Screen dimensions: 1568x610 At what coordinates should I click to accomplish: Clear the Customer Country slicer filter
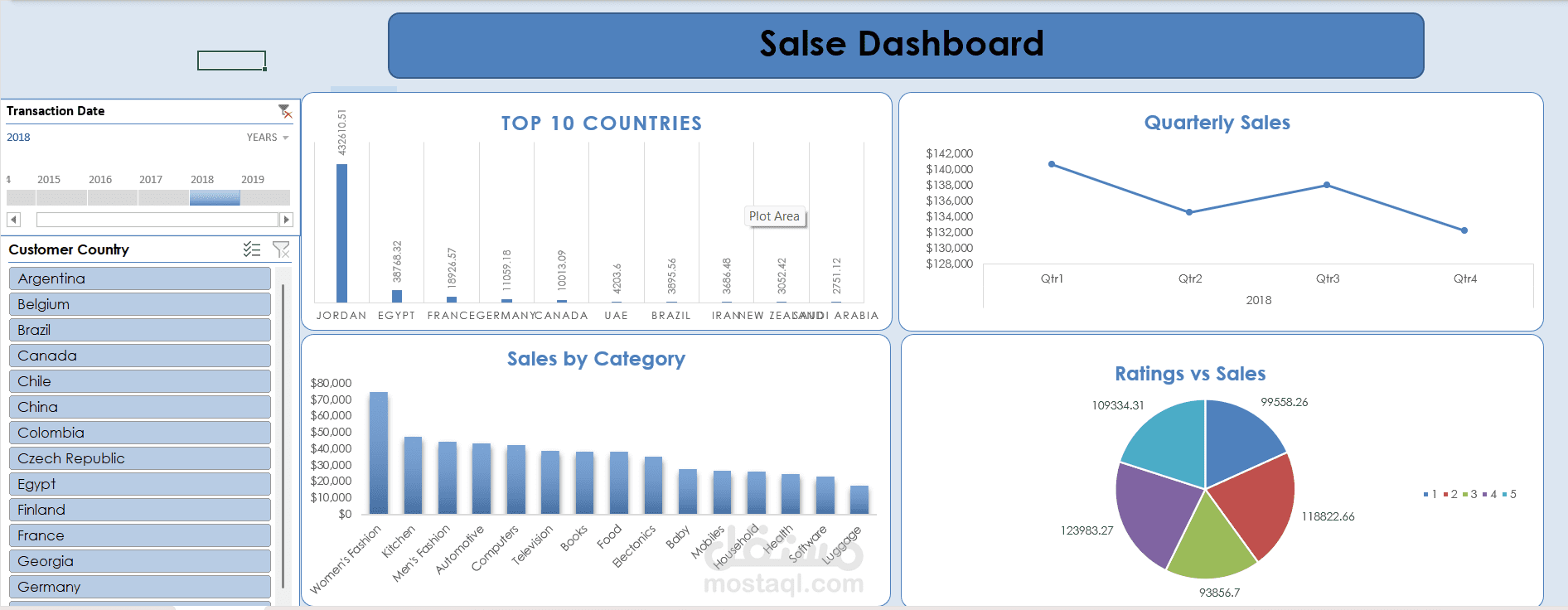[281, 249]
